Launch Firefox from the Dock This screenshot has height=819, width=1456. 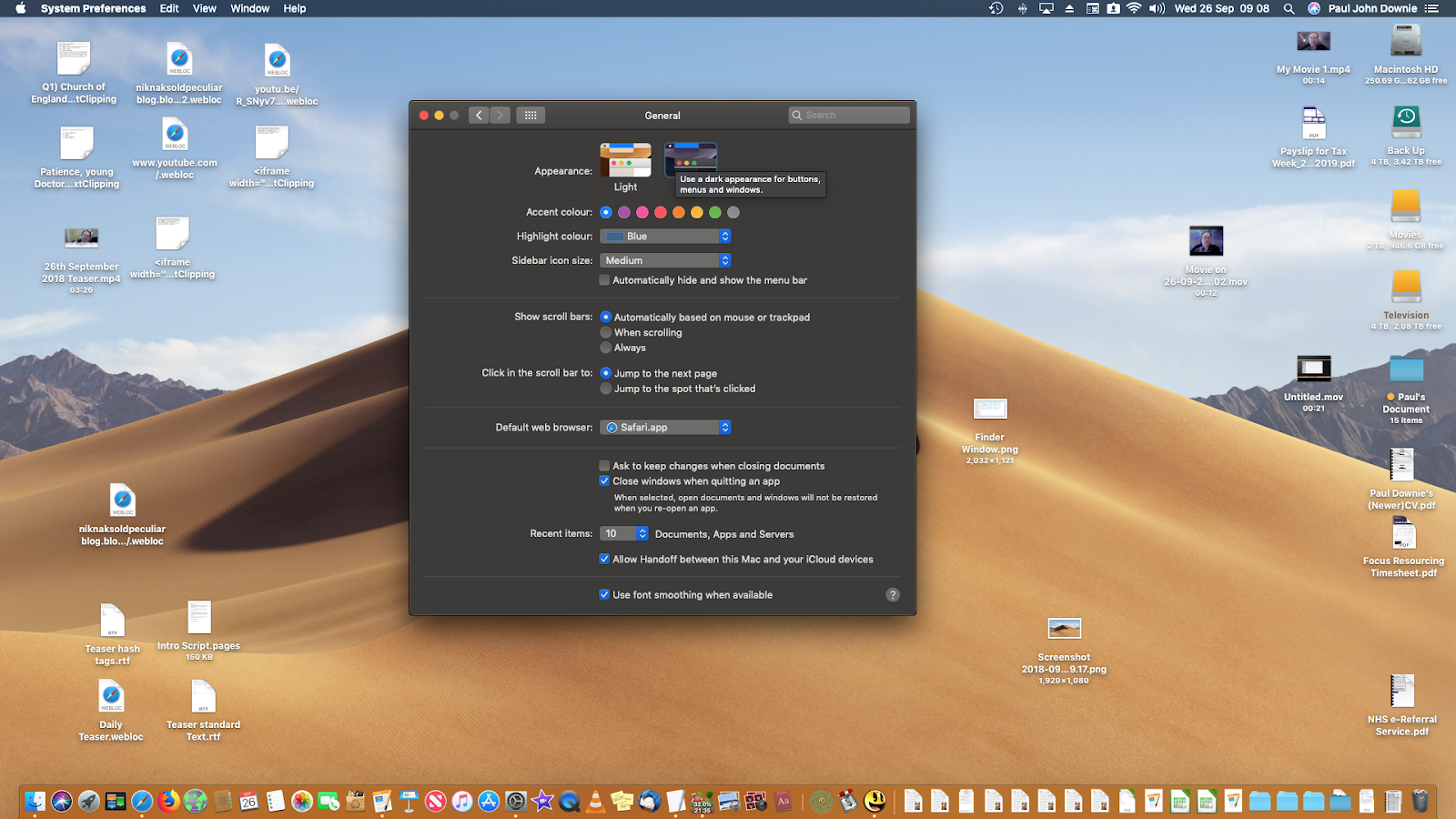(168, 801)
